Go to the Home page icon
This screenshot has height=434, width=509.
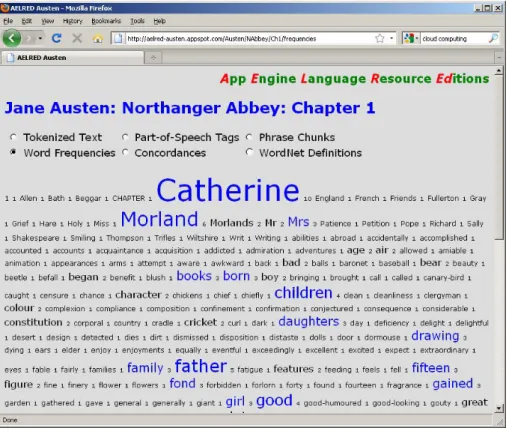98,39
